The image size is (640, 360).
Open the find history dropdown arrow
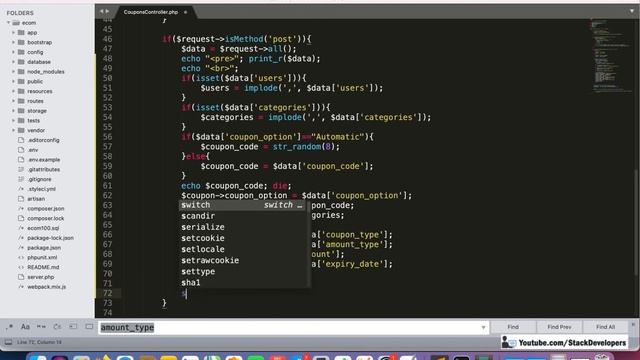[483, 327]
